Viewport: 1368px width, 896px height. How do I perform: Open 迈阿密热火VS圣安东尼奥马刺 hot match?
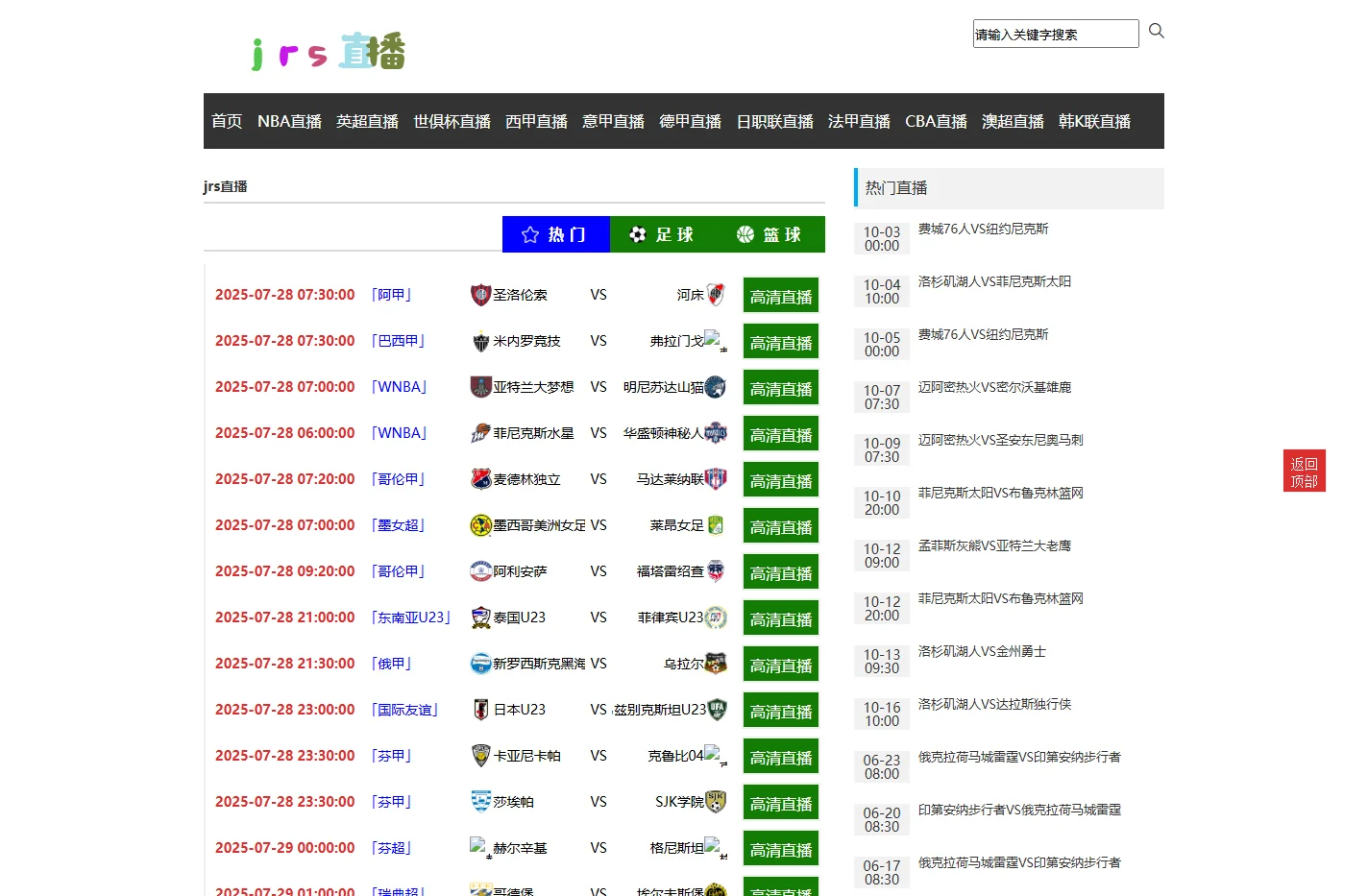pos(1000,440)
